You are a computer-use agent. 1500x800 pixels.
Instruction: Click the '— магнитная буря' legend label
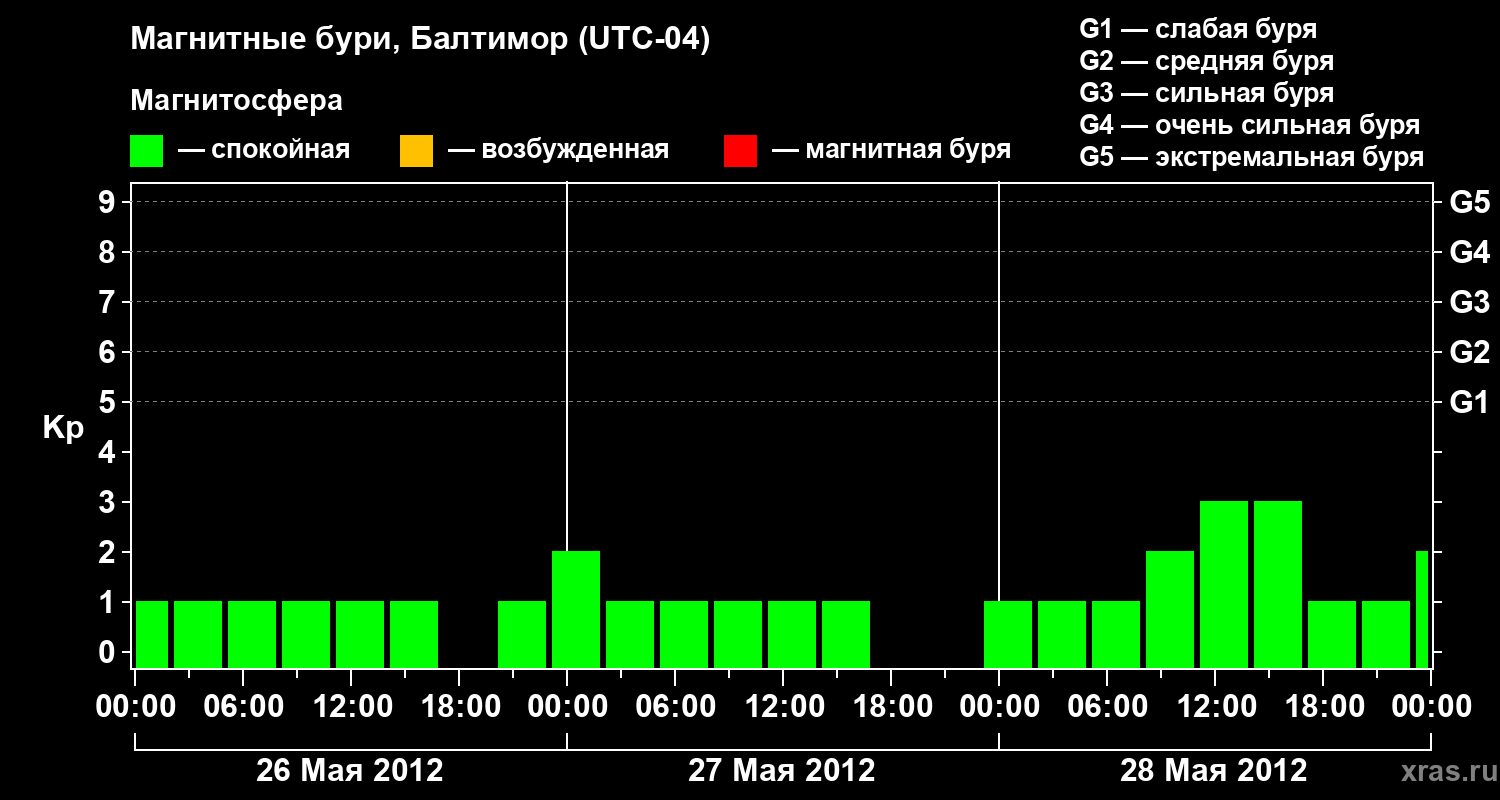892,150
